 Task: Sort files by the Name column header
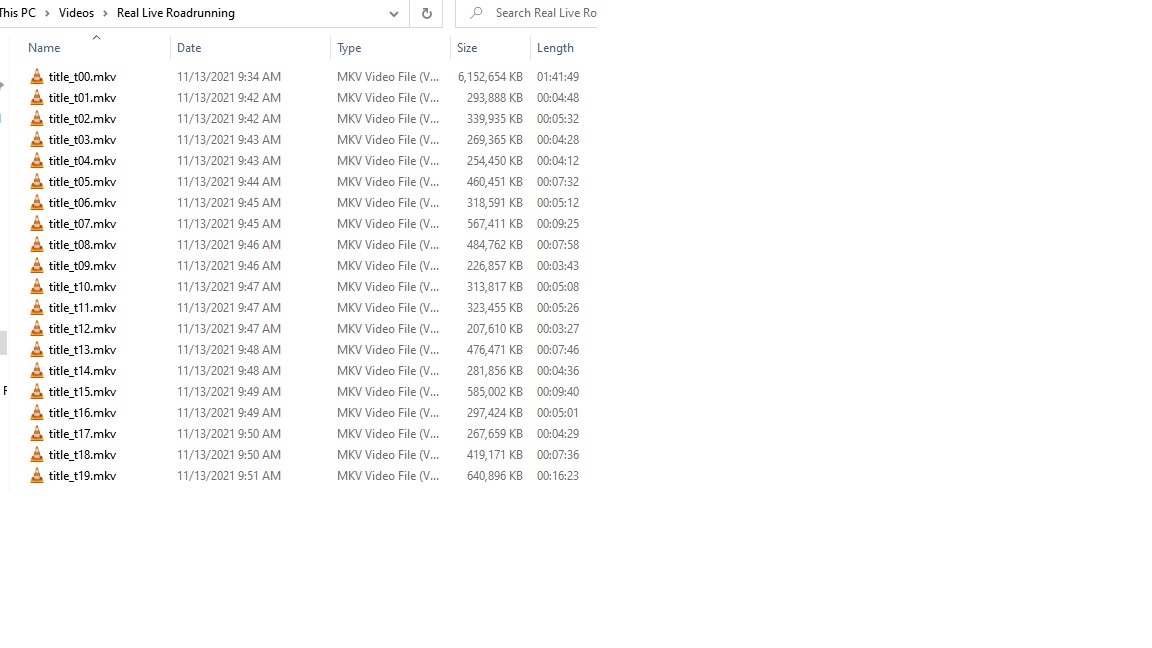click(x=44, y=48)
